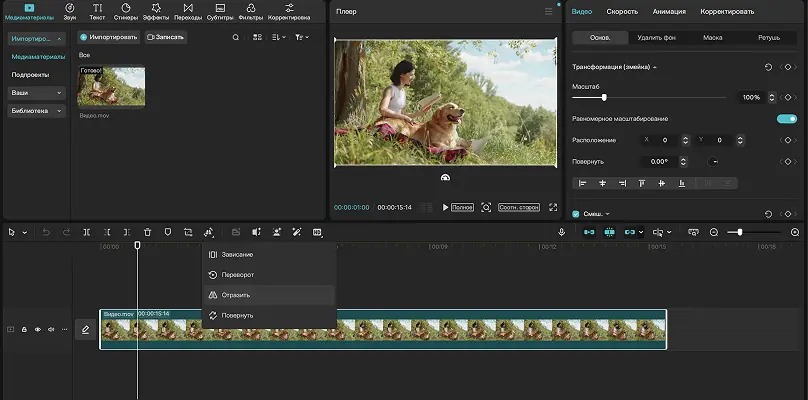
Task: Click the align top icon in alignment bar
Action: pyautogui.click(x=642, y=183)
